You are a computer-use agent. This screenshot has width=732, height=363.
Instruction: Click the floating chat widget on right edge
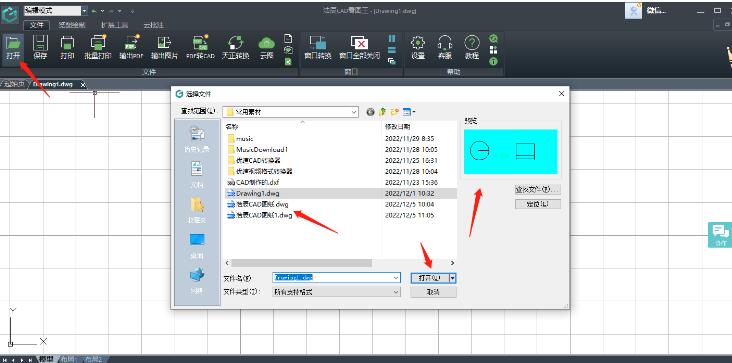tap(720, 235)
